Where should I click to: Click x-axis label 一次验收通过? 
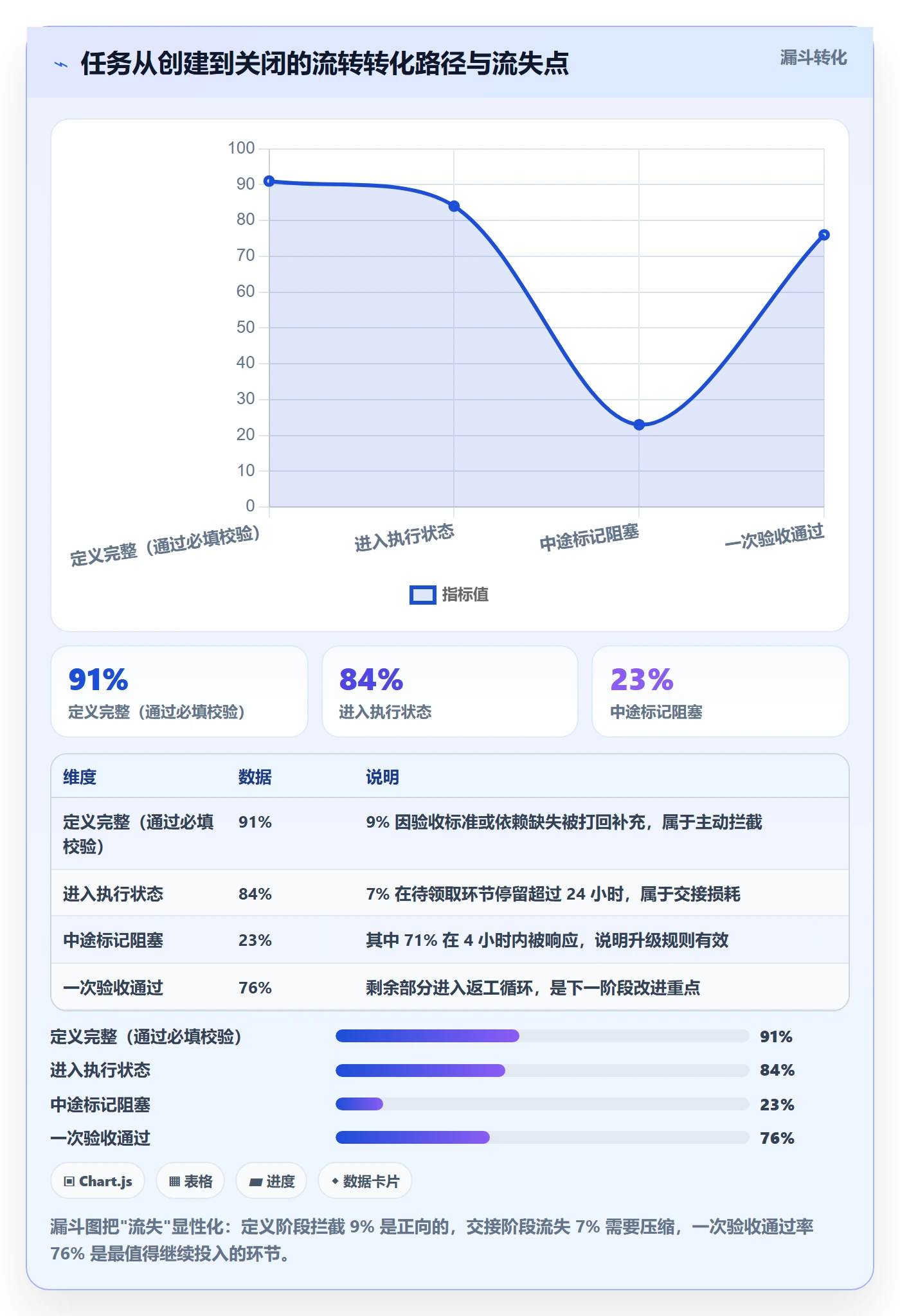[775, 537]
